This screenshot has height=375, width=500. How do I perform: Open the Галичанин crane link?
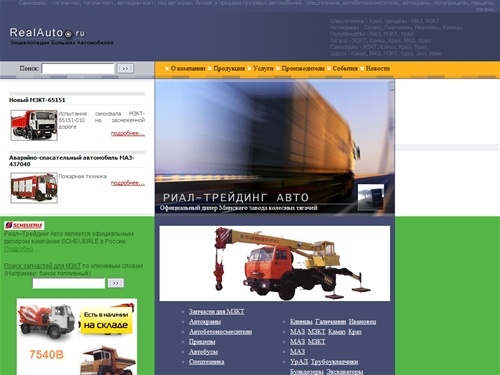331,322
